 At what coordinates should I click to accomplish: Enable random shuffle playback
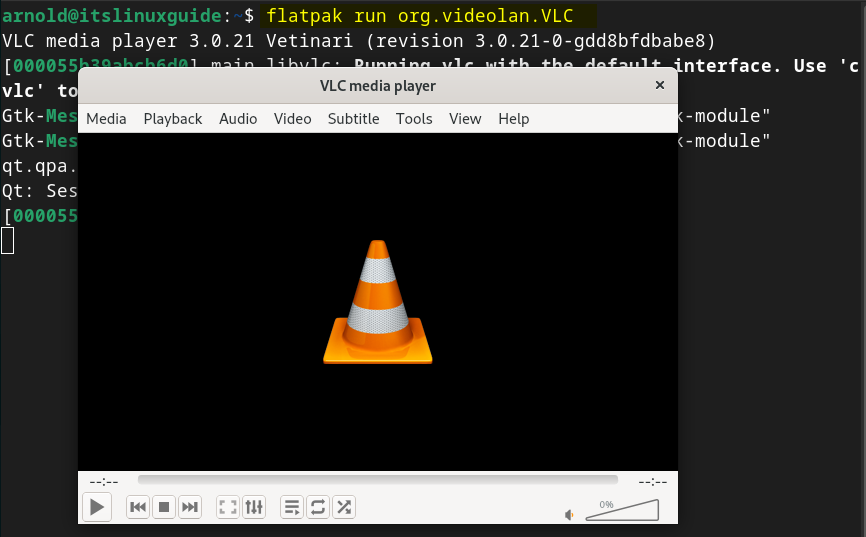(x=344, y=507)
